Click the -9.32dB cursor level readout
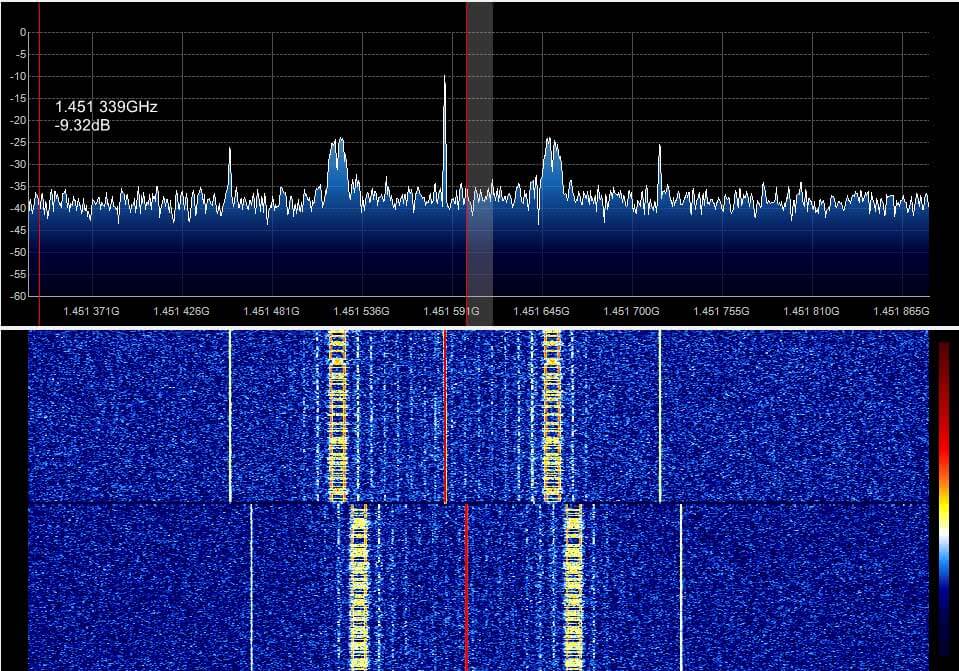Viewport: 959px width, 671px height. point(83,125)
